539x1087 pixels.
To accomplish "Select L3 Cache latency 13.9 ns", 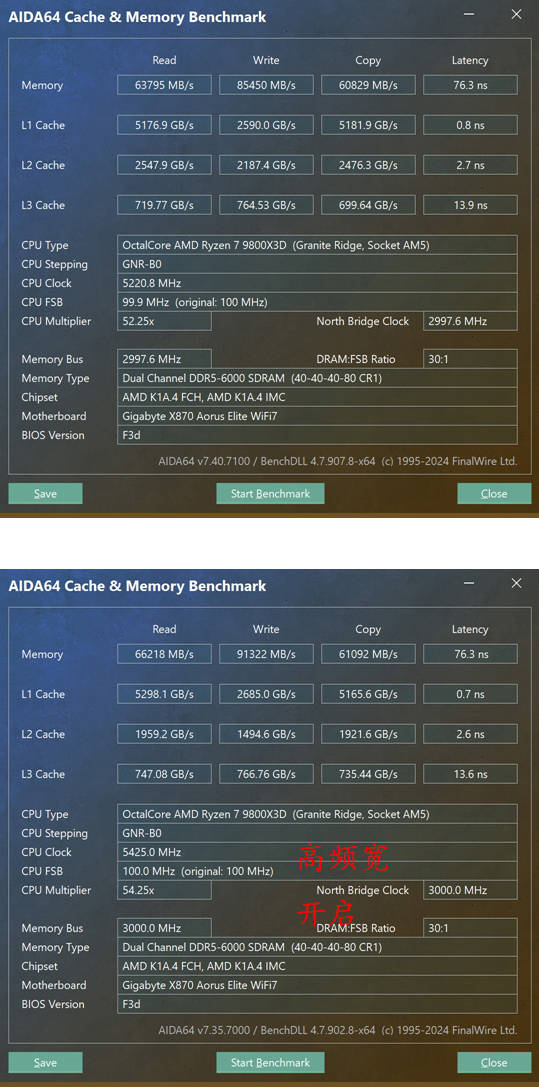I will click(x=470, y=205).
